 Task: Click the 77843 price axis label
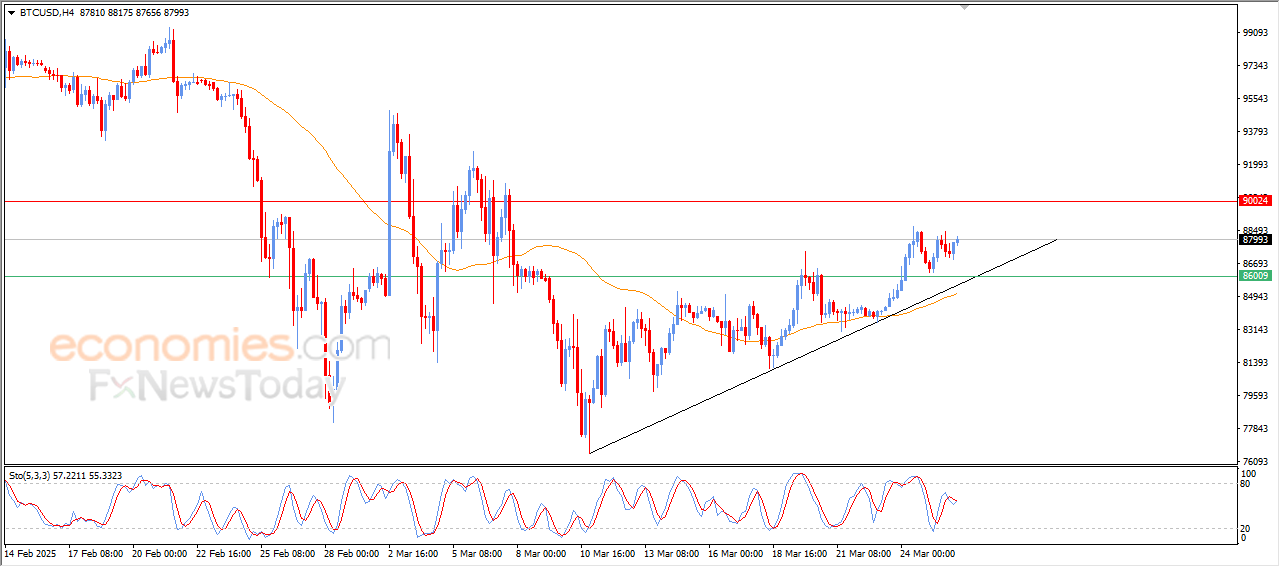point(1255,429)
